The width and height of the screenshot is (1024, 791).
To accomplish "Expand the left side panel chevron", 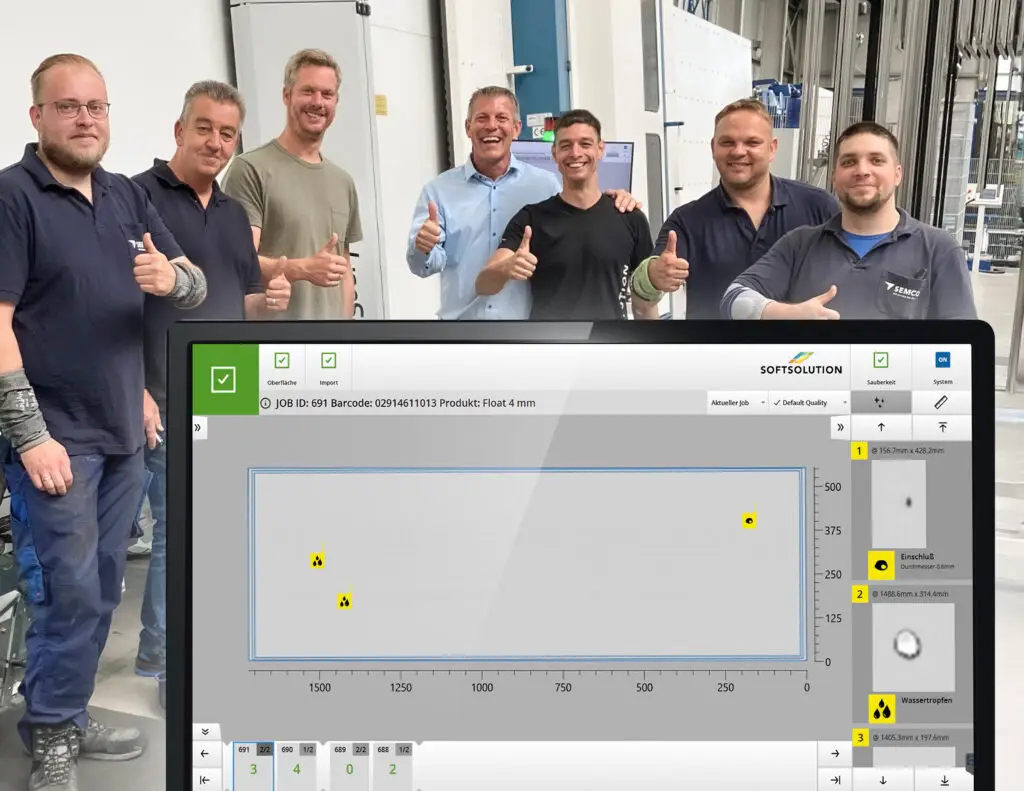I will 198,427.
